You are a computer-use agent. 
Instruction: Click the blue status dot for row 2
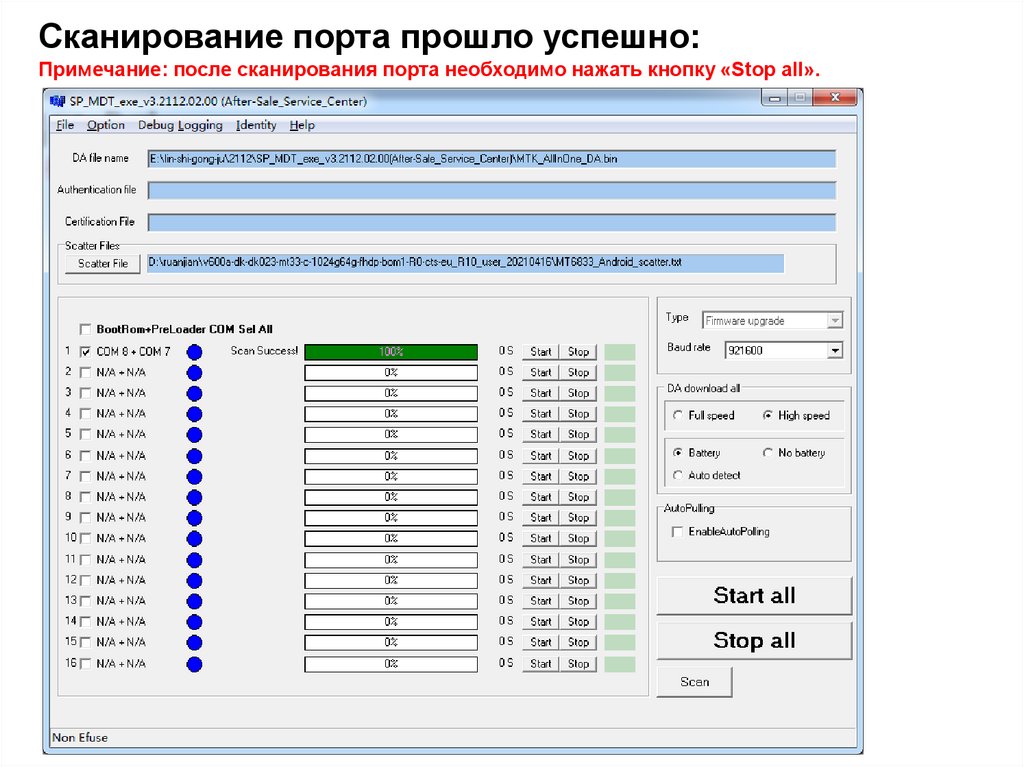pos(194,373)
